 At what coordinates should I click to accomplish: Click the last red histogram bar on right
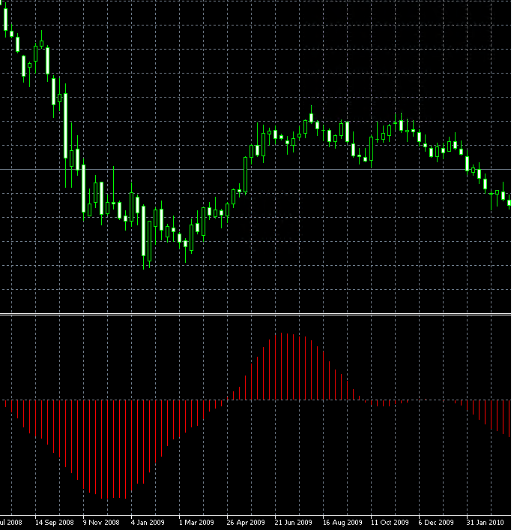[509, 418]
